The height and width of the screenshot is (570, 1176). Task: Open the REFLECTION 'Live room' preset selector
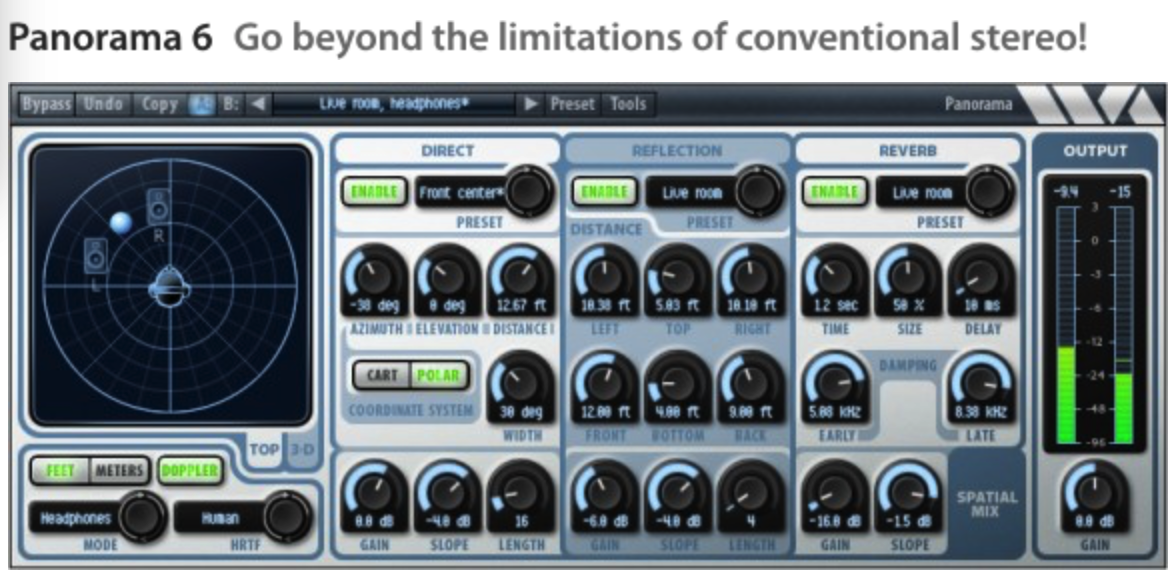pos(692,193)
